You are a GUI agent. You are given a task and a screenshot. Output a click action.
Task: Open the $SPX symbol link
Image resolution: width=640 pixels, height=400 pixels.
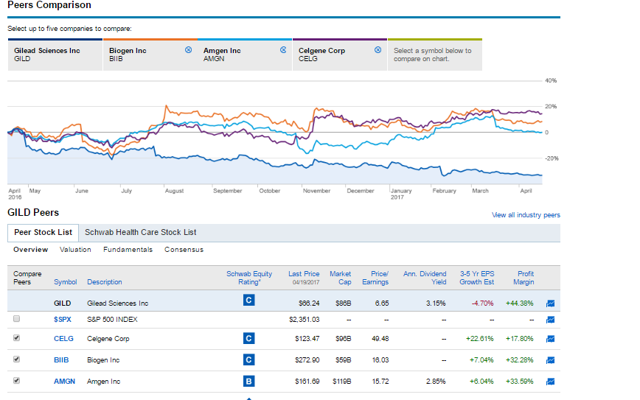(62, 320)
